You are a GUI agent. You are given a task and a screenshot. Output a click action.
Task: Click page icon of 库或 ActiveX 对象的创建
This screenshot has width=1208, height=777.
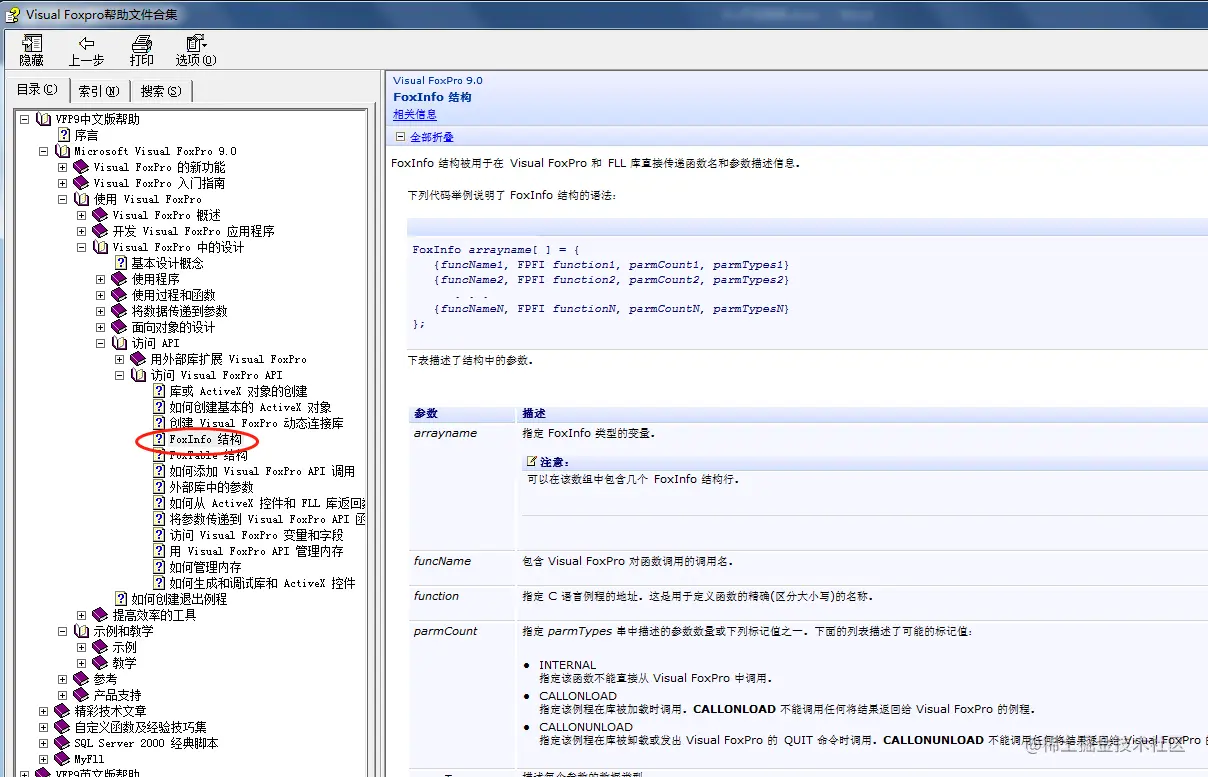159,391
